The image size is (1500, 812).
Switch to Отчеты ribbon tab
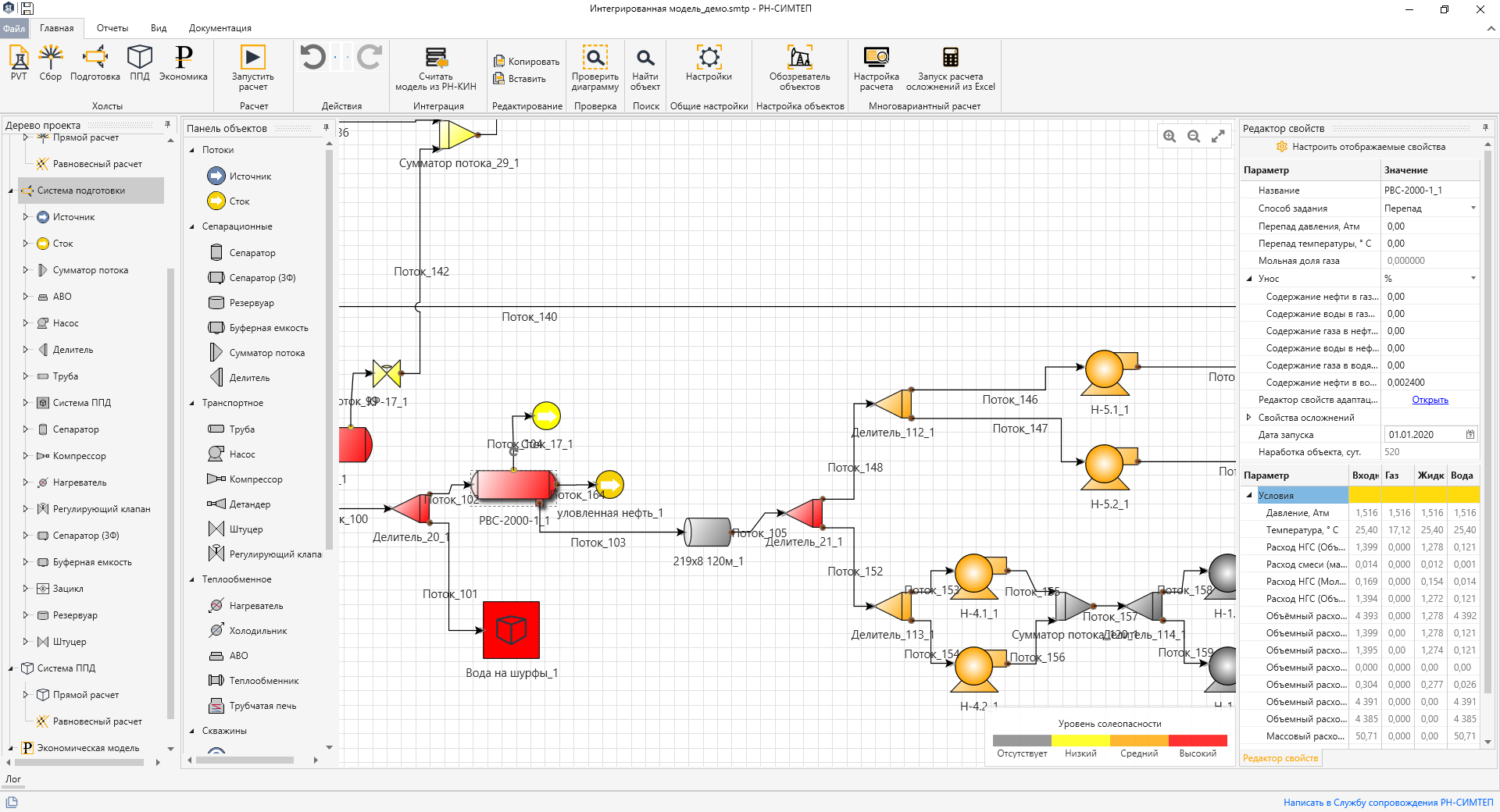click(112, 28)
